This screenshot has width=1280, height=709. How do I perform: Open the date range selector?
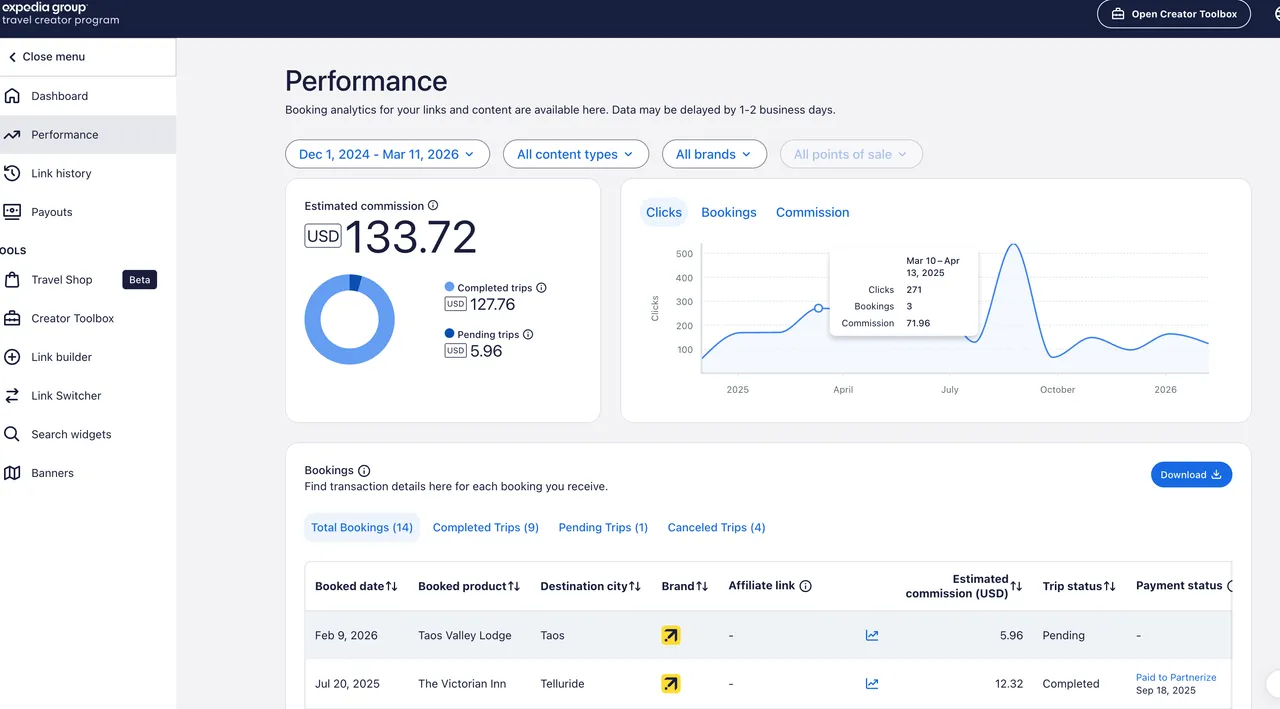tap(387, 153)
